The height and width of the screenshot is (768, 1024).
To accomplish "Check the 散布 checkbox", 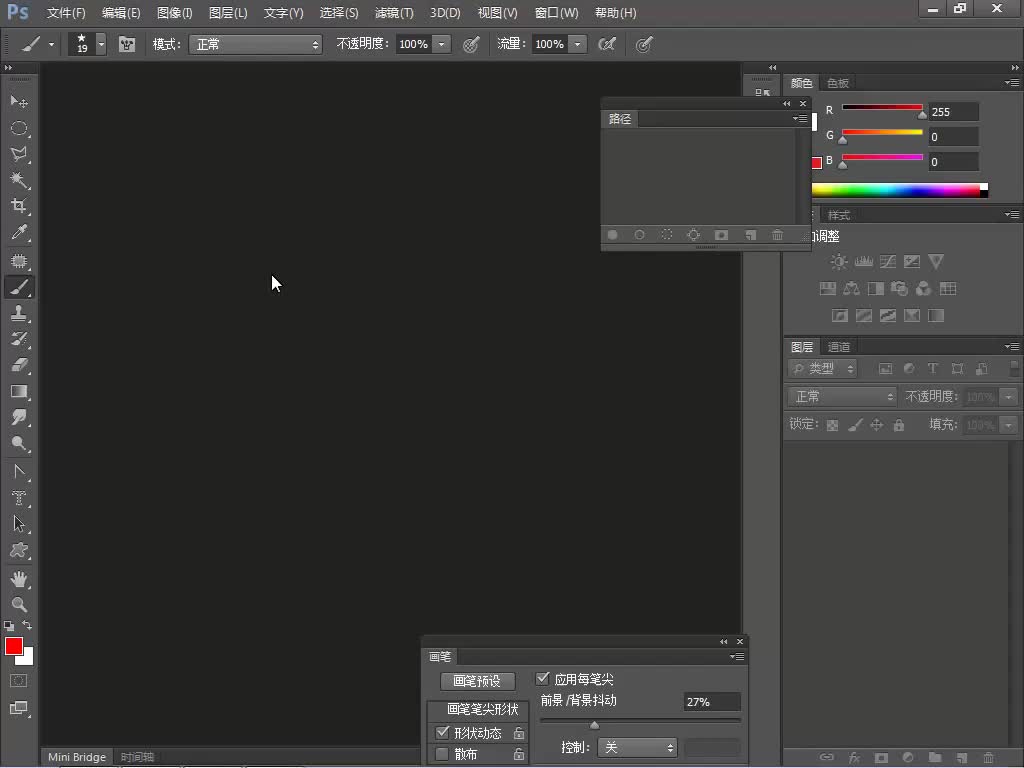I will click(x=442, y=754).
